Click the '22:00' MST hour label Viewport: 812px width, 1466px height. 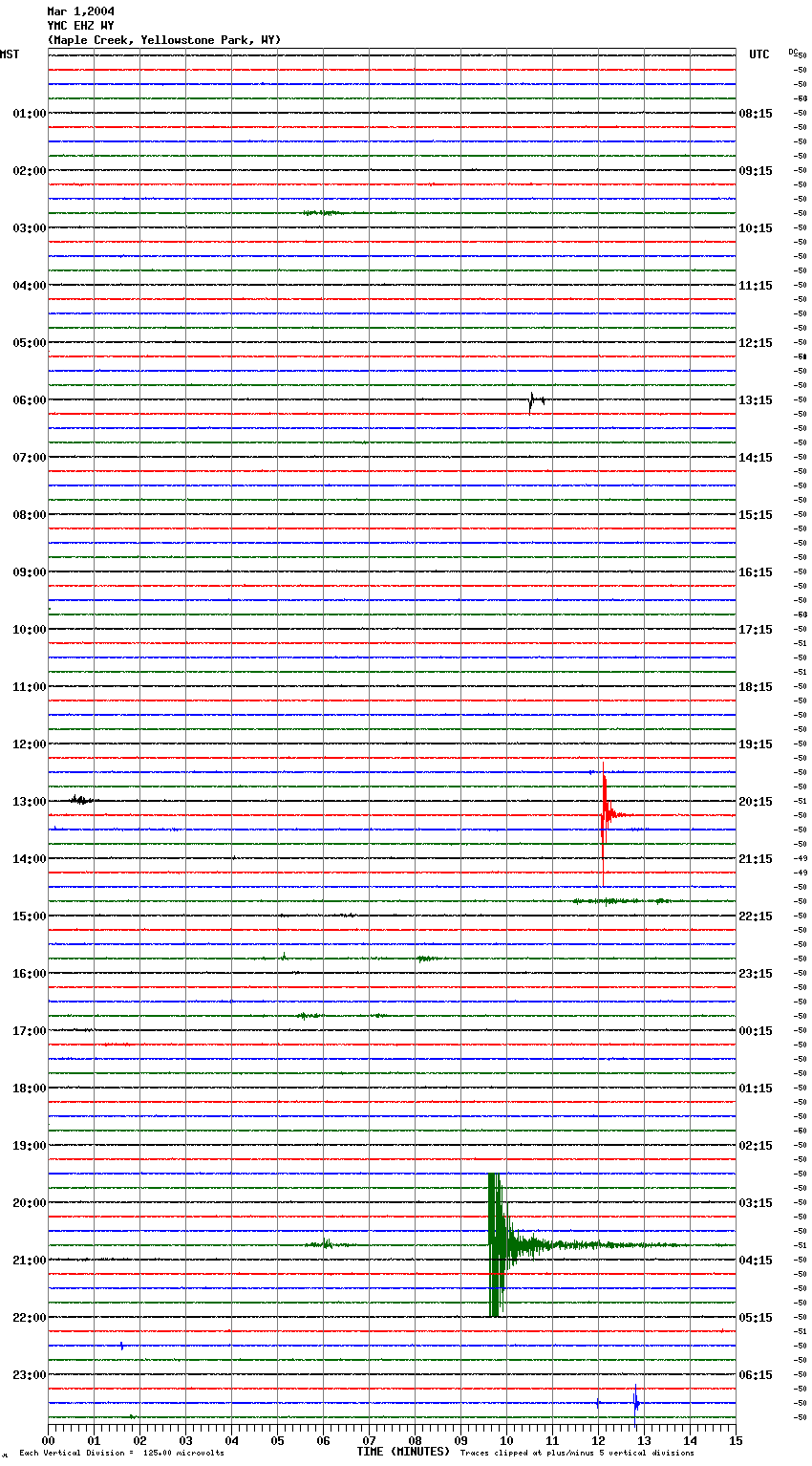30,1318
